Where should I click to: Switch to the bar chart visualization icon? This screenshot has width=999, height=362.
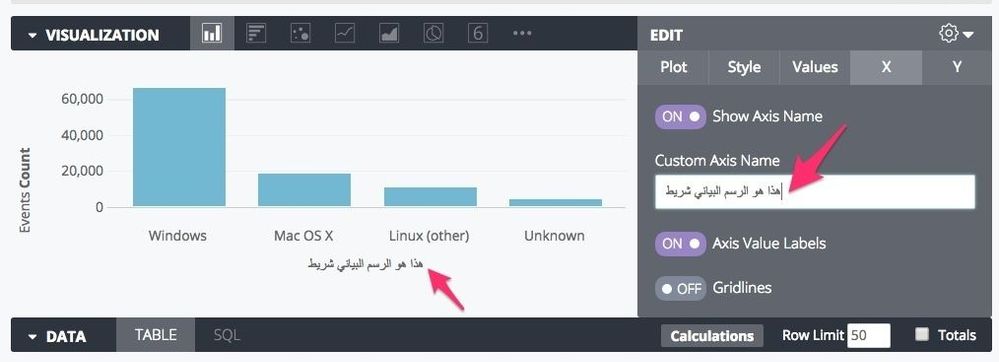point(256,34)
